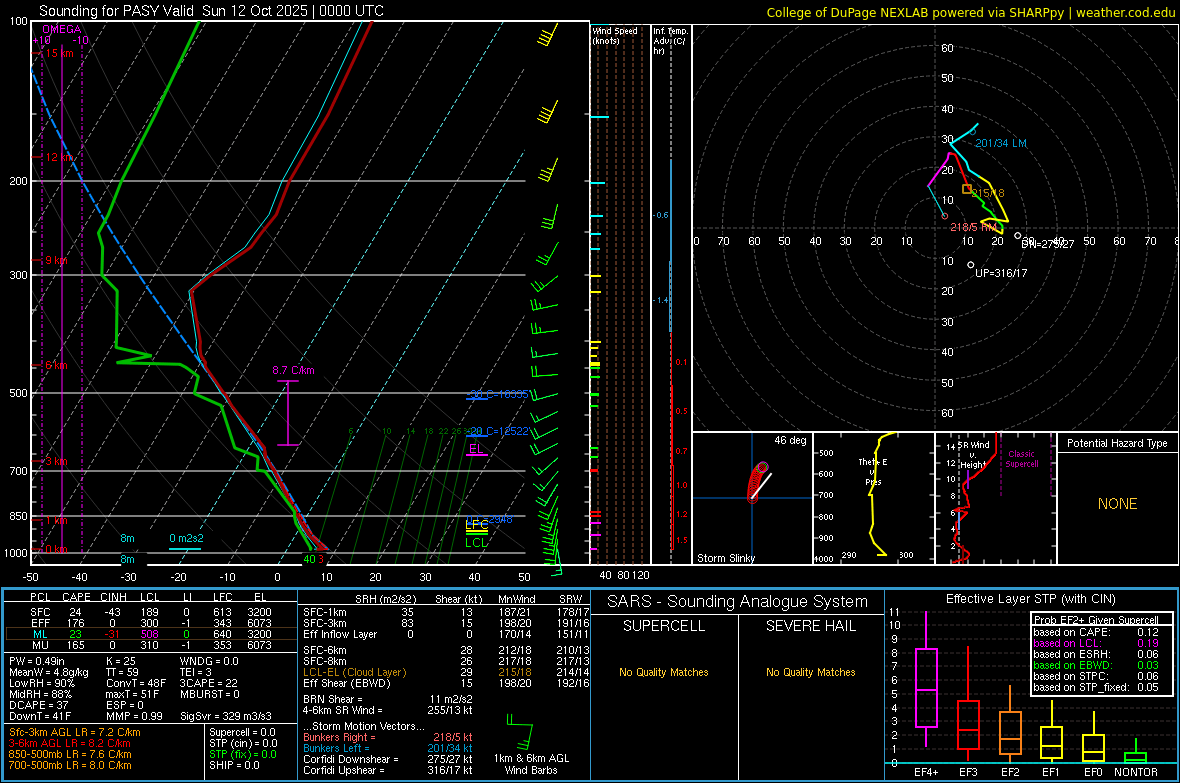Click the EFF parcel row label

click(40, 623)
